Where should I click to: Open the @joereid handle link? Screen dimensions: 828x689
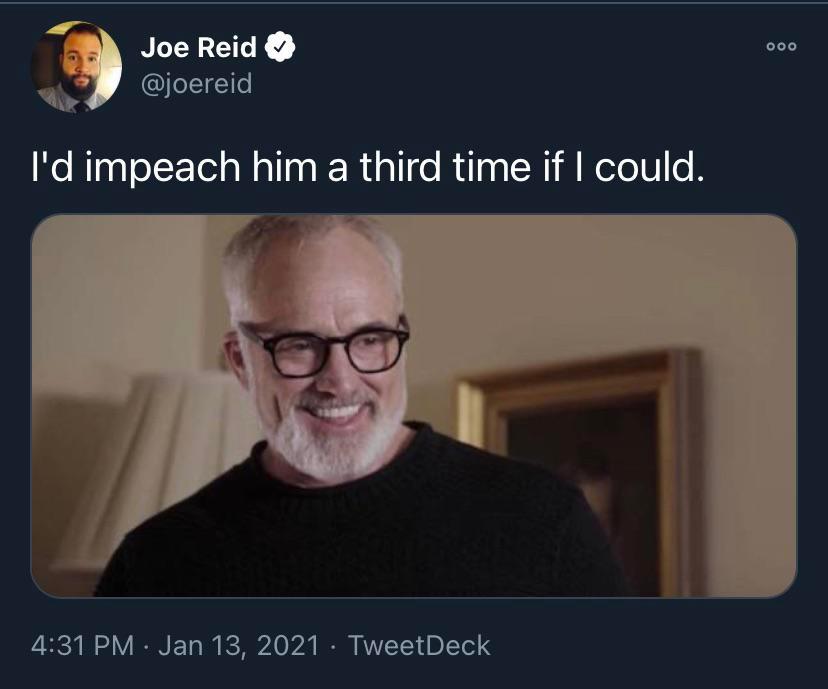pos(196,84)
